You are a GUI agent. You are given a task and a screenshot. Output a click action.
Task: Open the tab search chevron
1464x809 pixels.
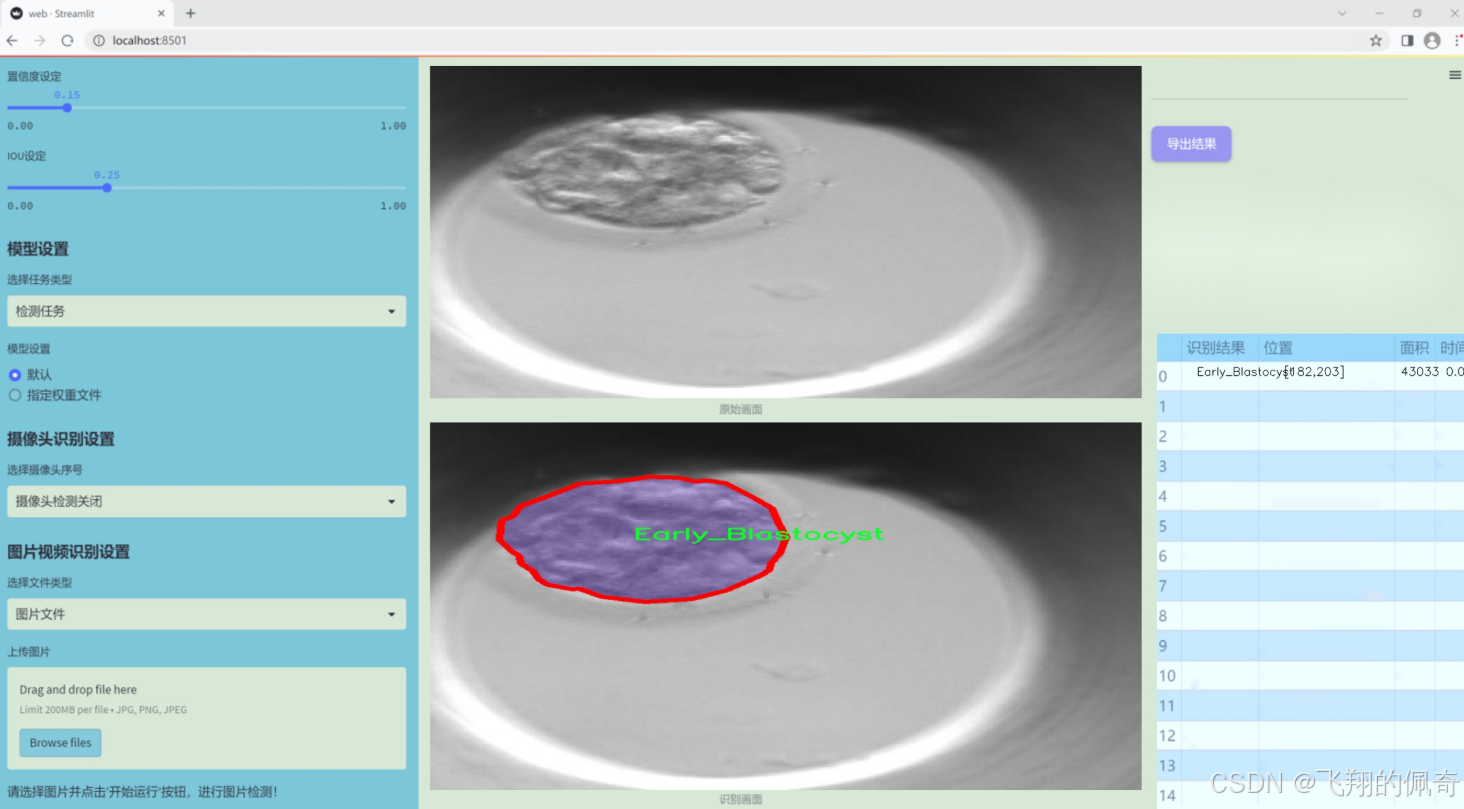pyautogui.click(x=1342, y=13)
